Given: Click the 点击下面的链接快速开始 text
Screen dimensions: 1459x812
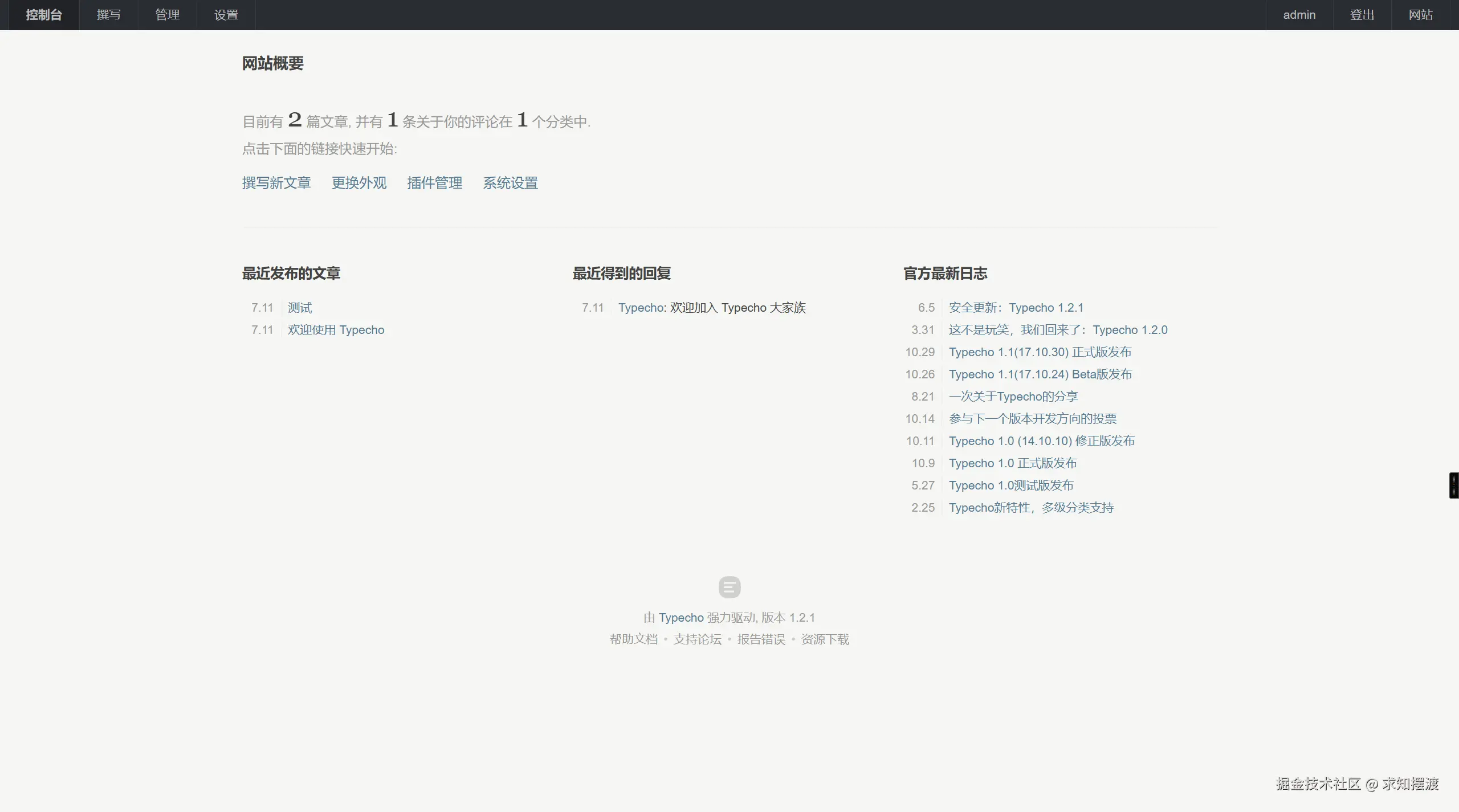Looking at the screenshot, I should pos(320,149).
